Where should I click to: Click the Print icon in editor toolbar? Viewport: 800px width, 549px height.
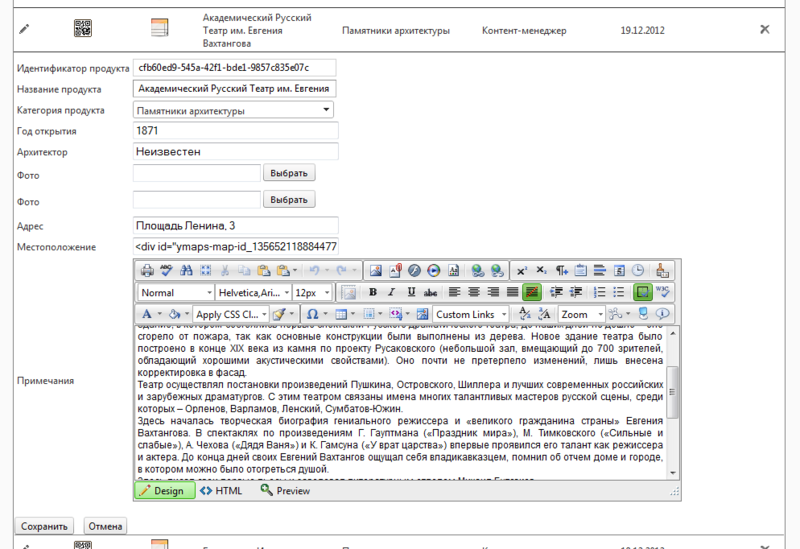pyautogui.click(x=147, y=270)
